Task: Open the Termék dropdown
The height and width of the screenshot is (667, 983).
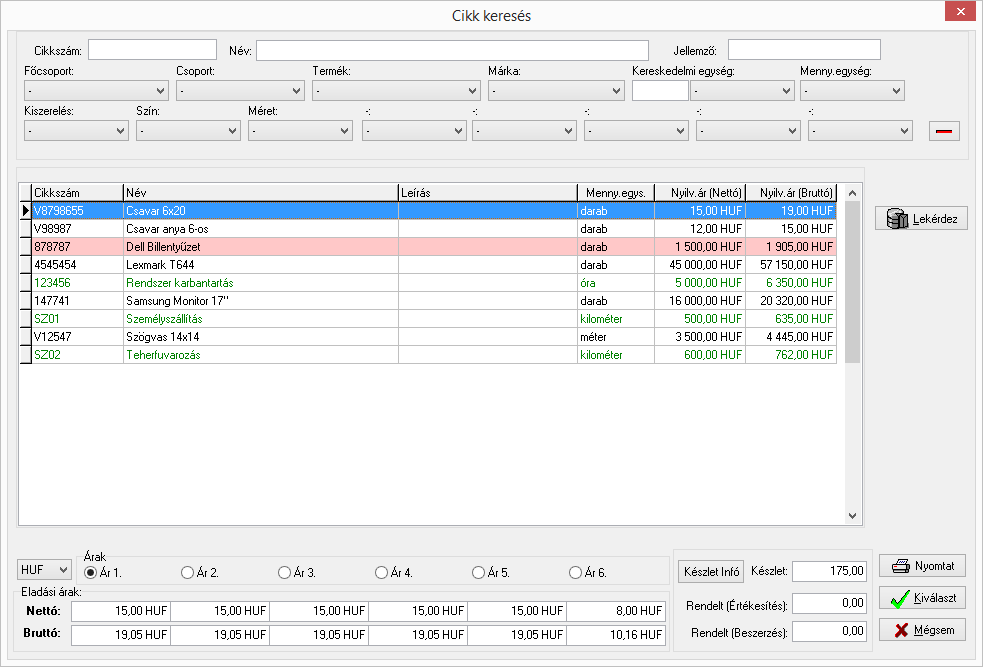Action: pos(396,91)
